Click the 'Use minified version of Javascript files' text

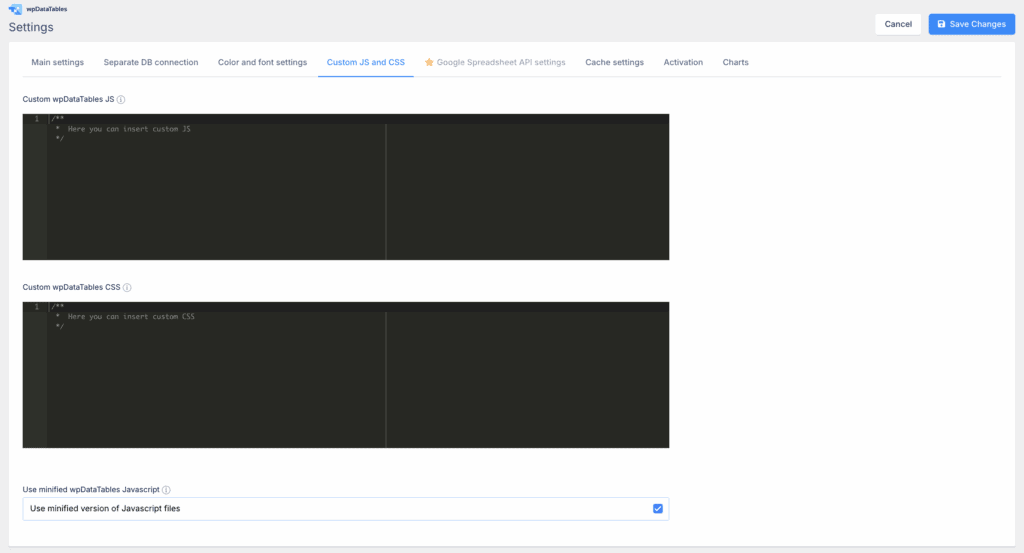pos(105,509)
